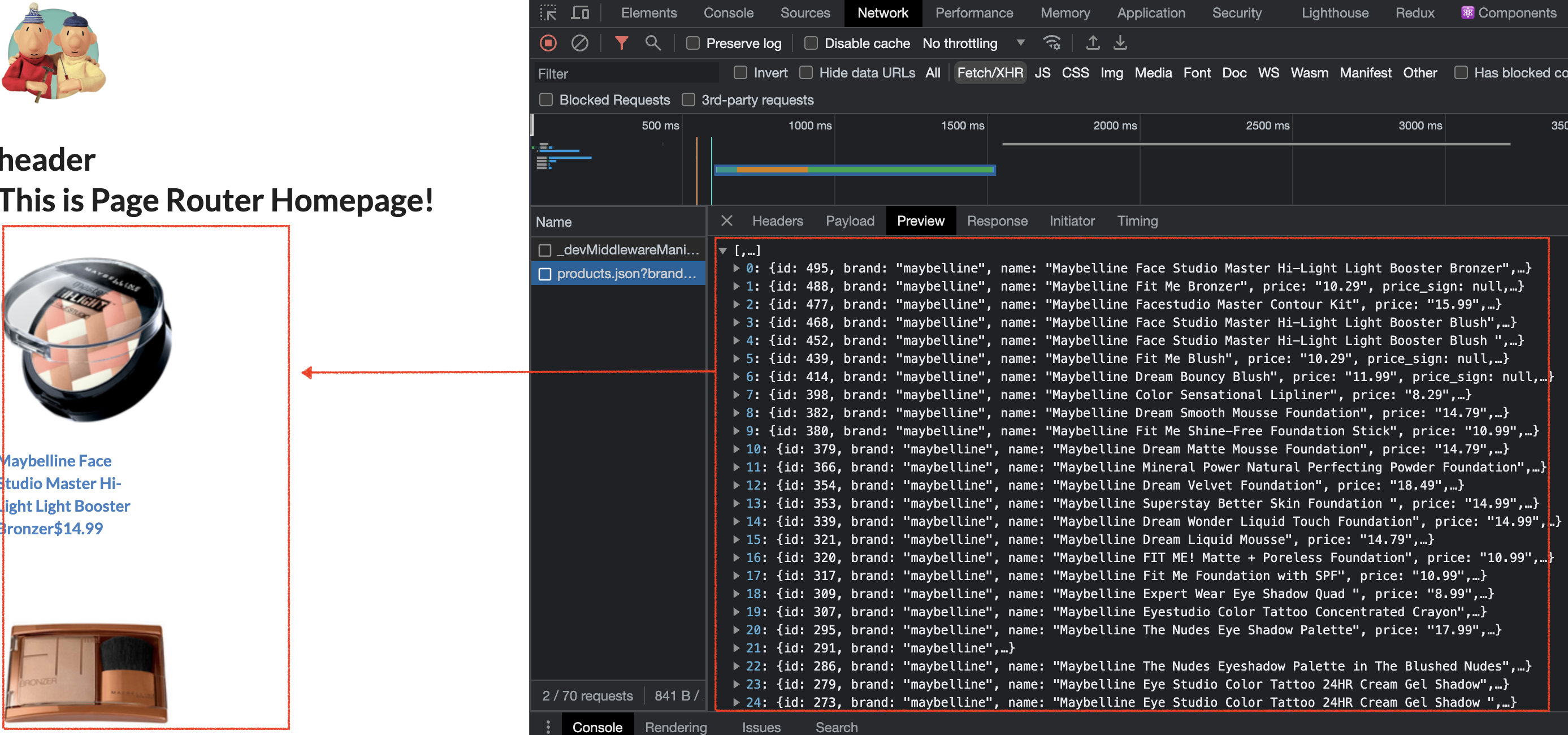1568x735 pixels.
Task: Click the clear network log icon
Action: [x=579, y=42]
